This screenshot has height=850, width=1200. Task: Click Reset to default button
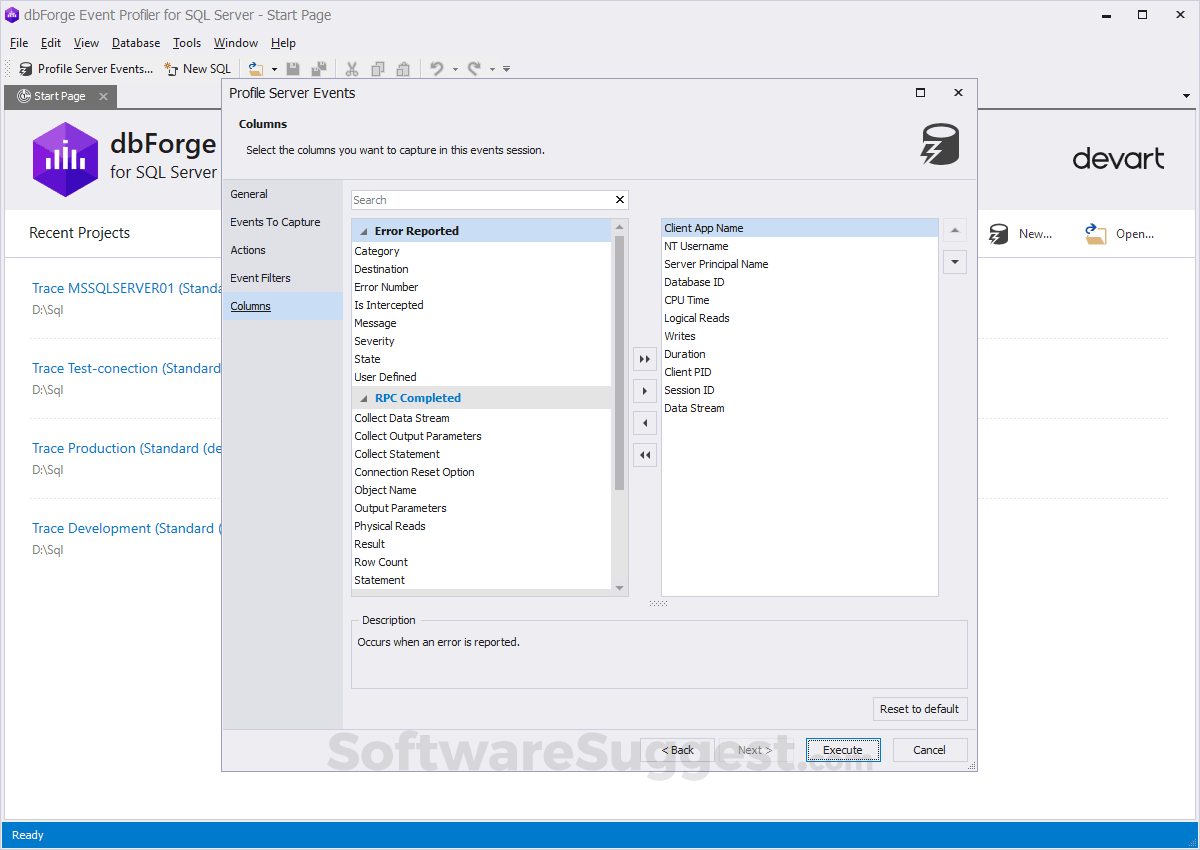[919, 709]
